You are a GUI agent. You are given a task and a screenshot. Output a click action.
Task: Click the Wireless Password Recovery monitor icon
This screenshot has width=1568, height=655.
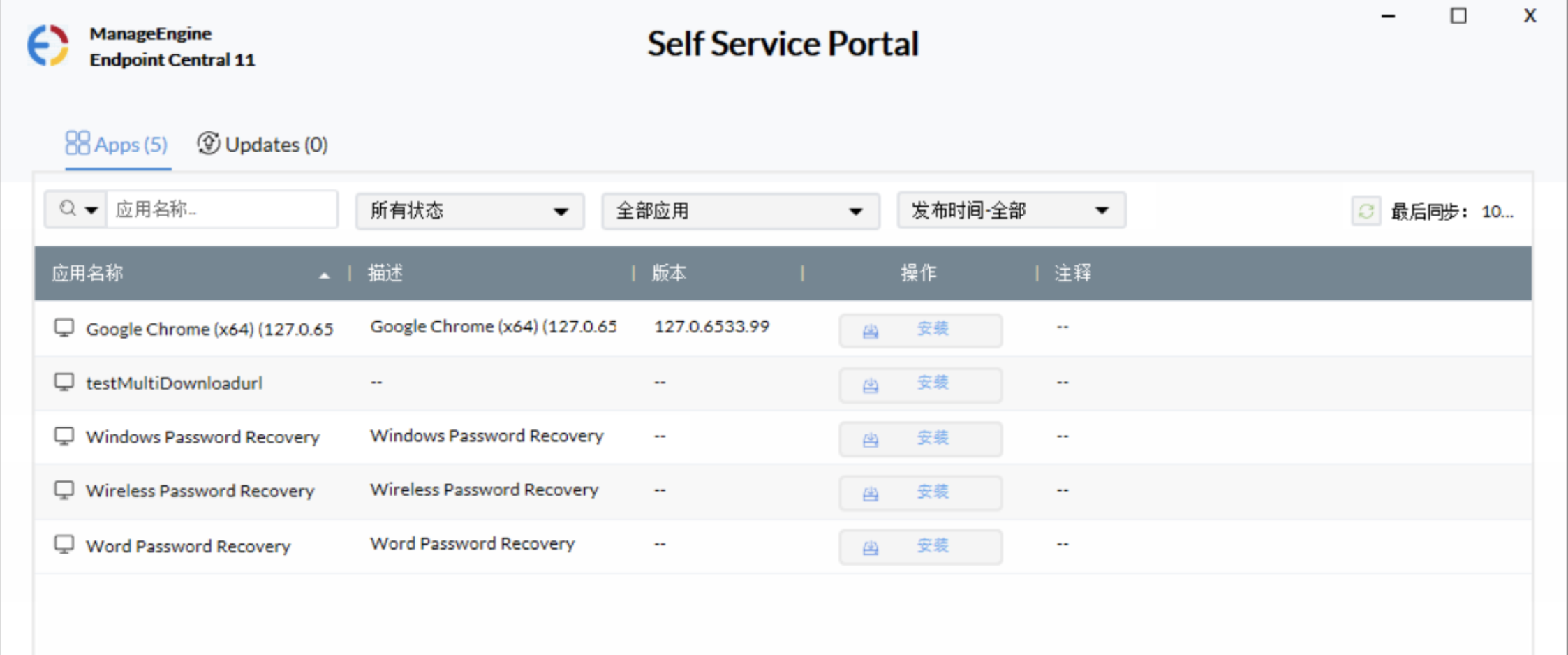[x=64, y=490]
